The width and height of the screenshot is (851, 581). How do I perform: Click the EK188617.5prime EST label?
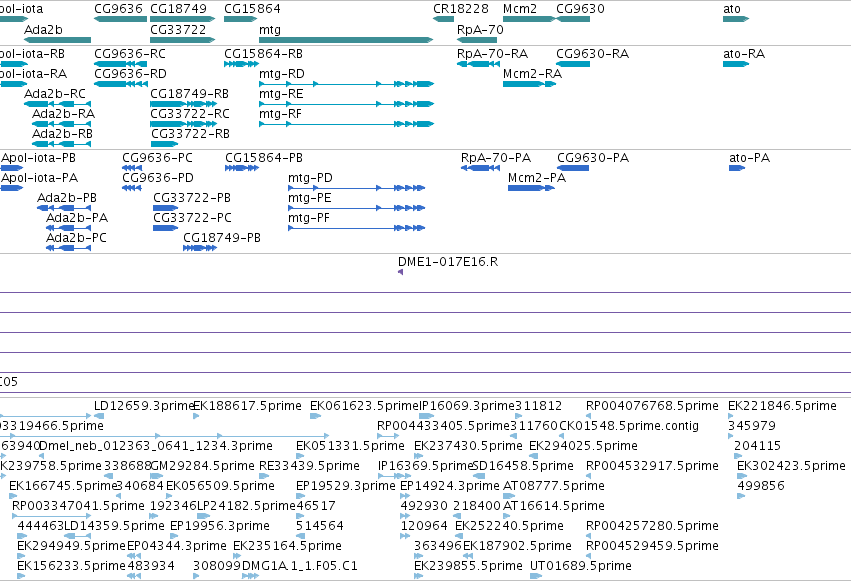coord(247,406)
